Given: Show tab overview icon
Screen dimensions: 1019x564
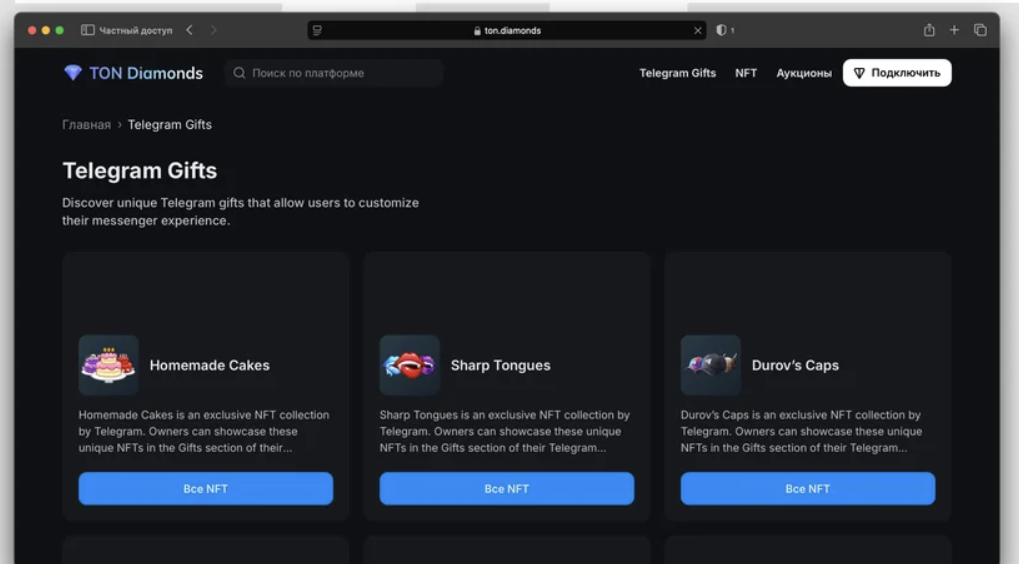Looking at the screenshot, I should click(x=980, y=30).
